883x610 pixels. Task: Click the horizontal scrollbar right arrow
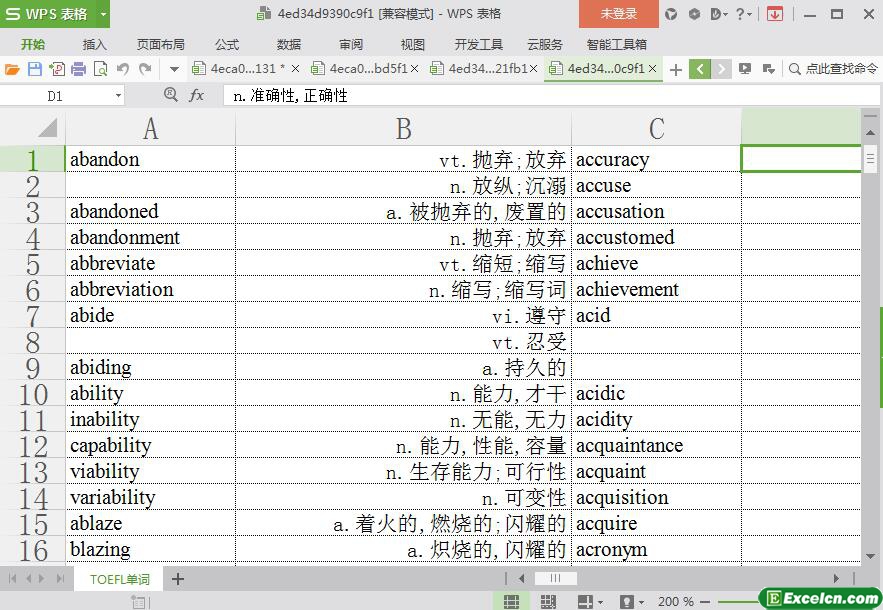coord(836,578)
